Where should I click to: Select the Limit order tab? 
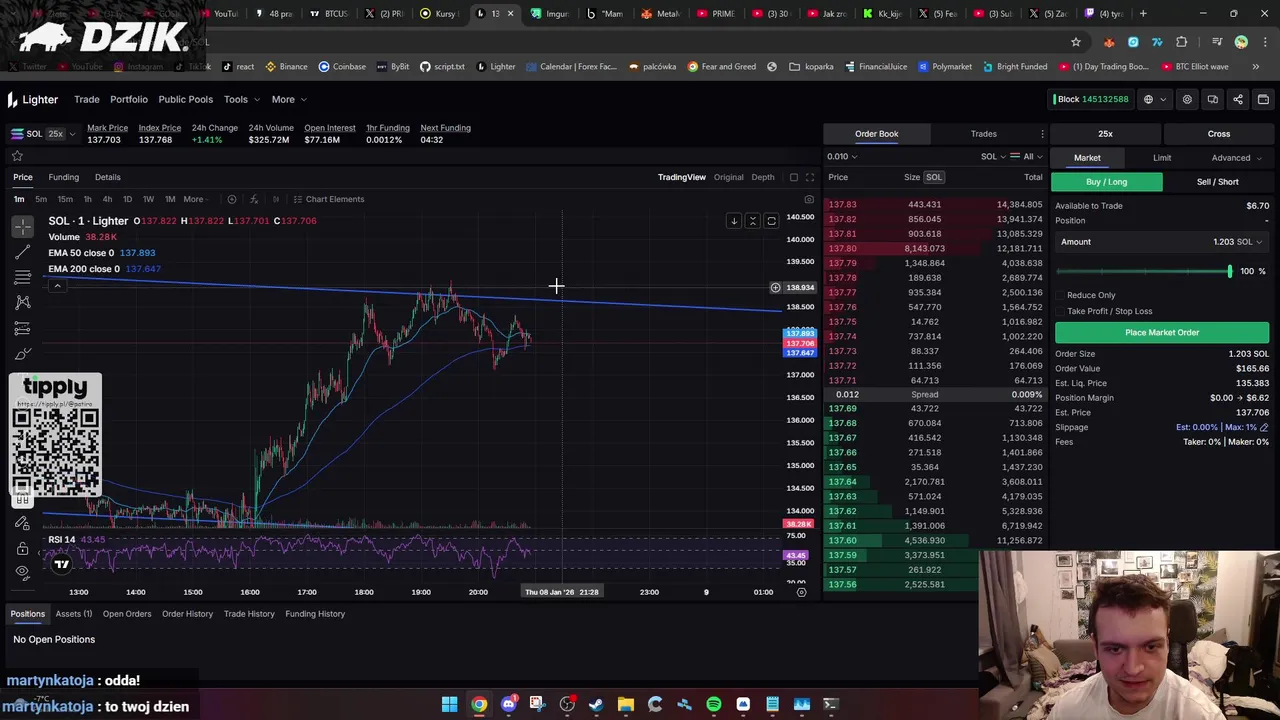(x=1162, y=158)
